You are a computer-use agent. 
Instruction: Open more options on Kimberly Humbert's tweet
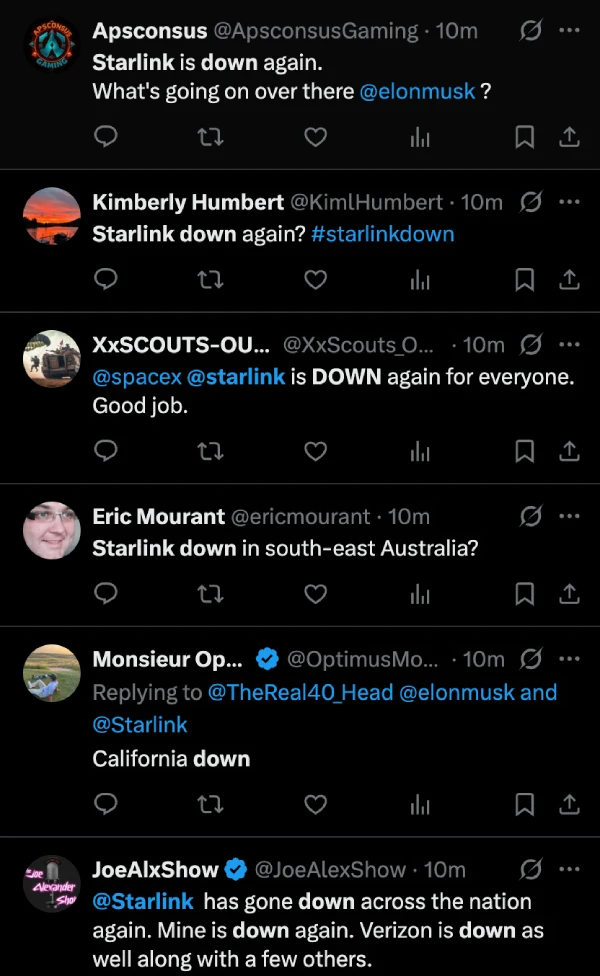pos(569,202)
